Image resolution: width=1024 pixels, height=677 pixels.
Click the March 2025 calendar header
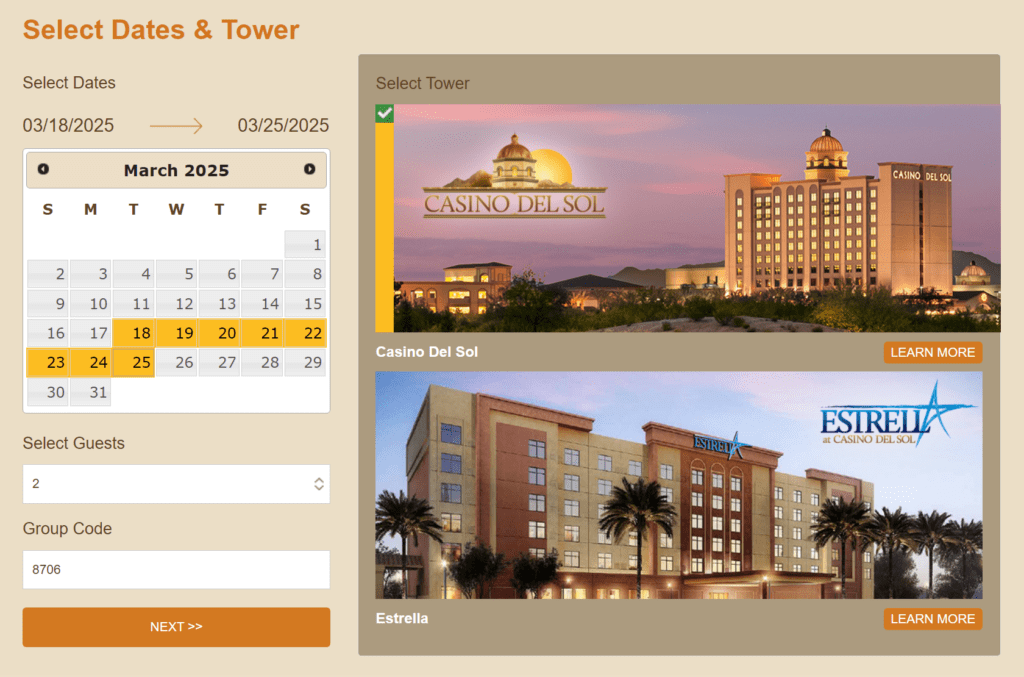[176, 171]
